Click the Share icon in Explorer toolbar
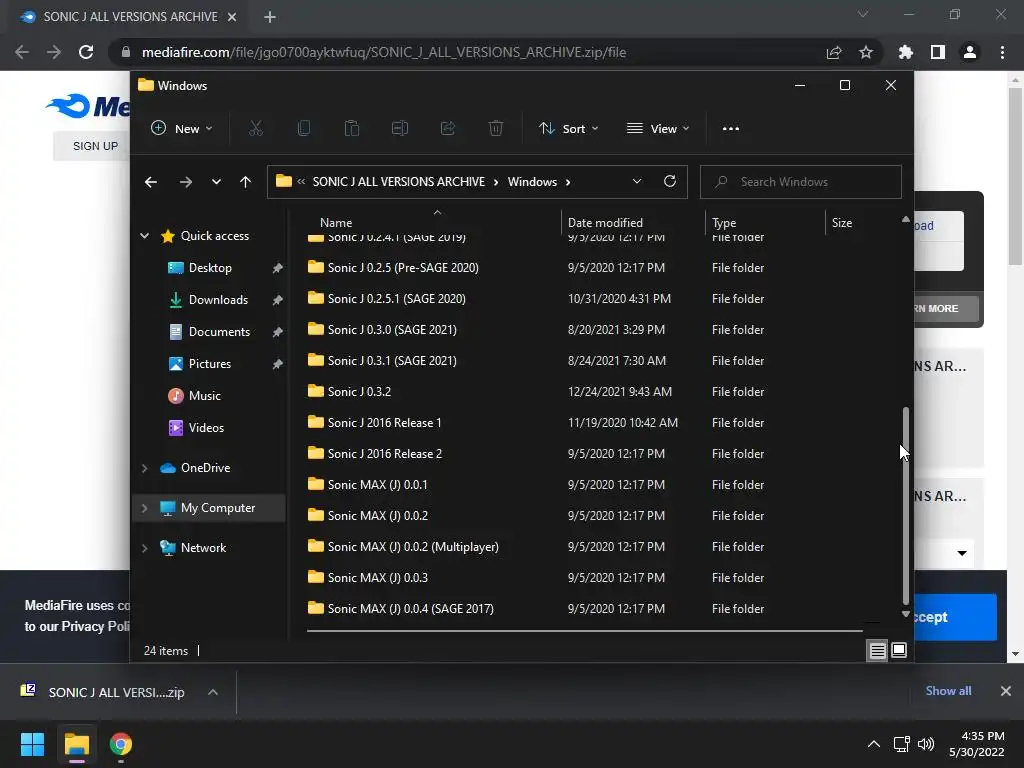 (448, 129)
